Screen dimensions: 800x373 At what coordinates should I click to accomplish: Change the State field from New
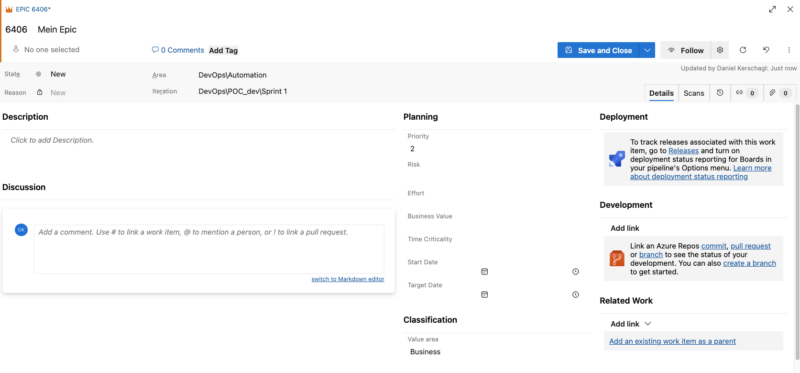pos(58,74)
